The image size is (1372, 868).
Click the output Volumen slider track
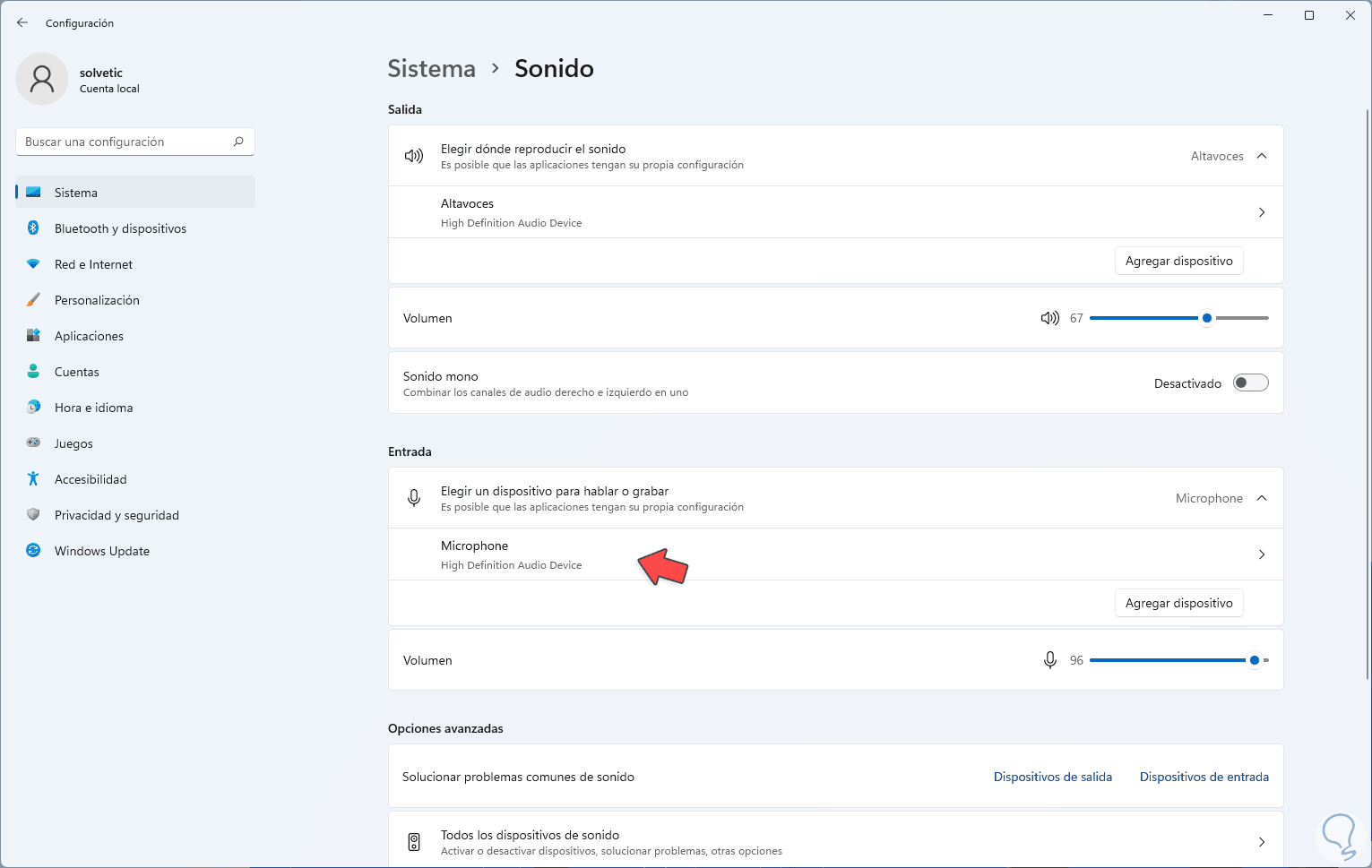[1147, 318]
